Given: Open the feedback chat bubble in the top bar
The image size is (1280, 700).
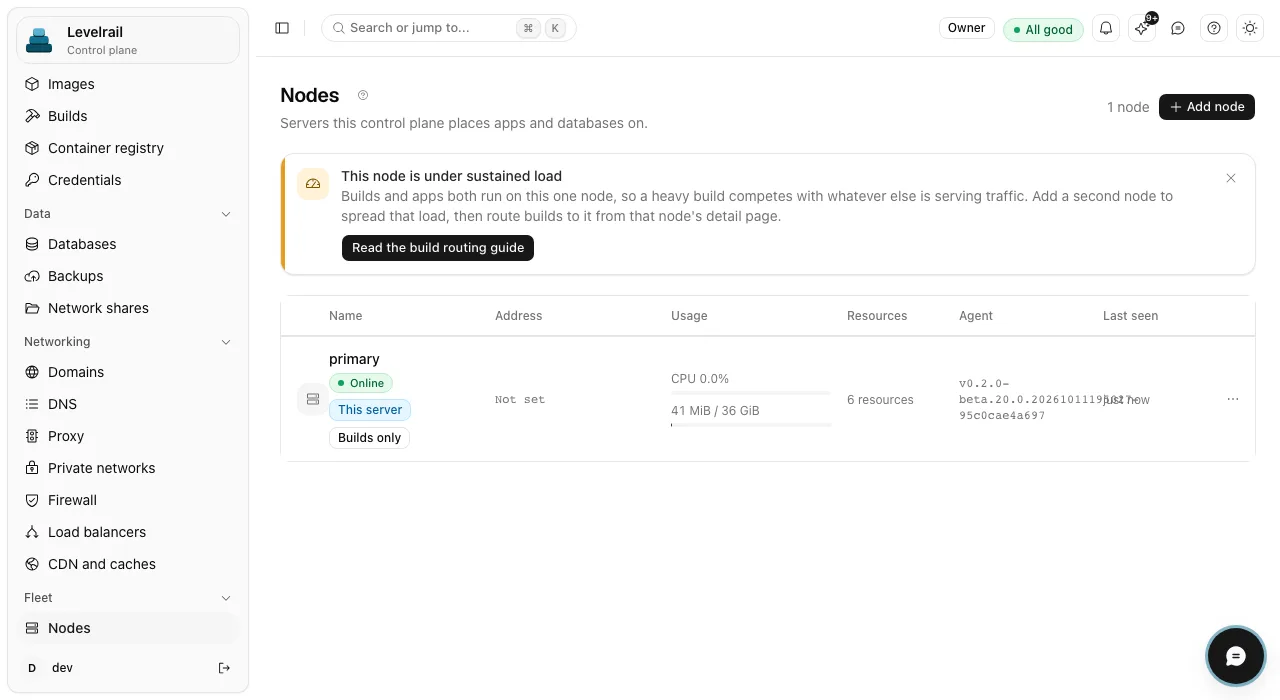Looking at the screenshot, I should pyautogui.click(x=1178, y=28).
